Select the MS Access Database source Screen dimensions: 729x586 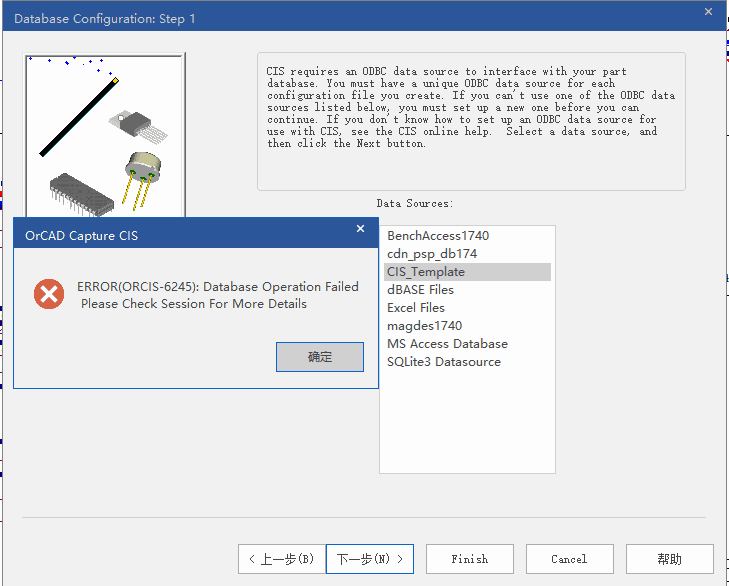(x=467, y=344)
